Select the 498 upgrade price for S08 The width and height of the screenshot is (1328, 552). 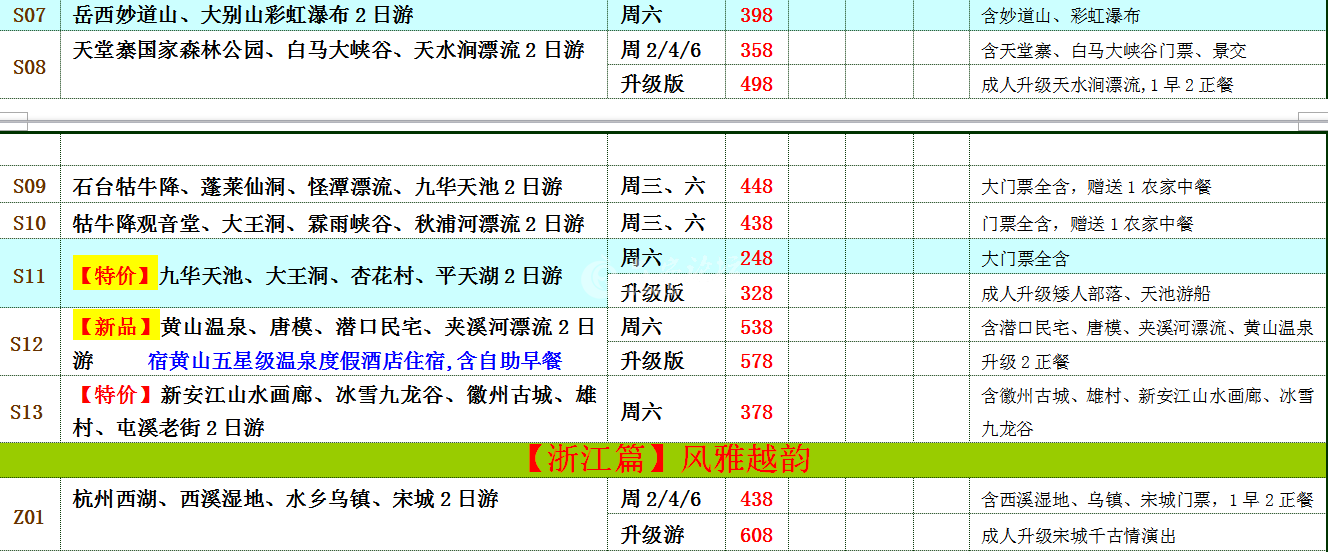click(756, 84)
